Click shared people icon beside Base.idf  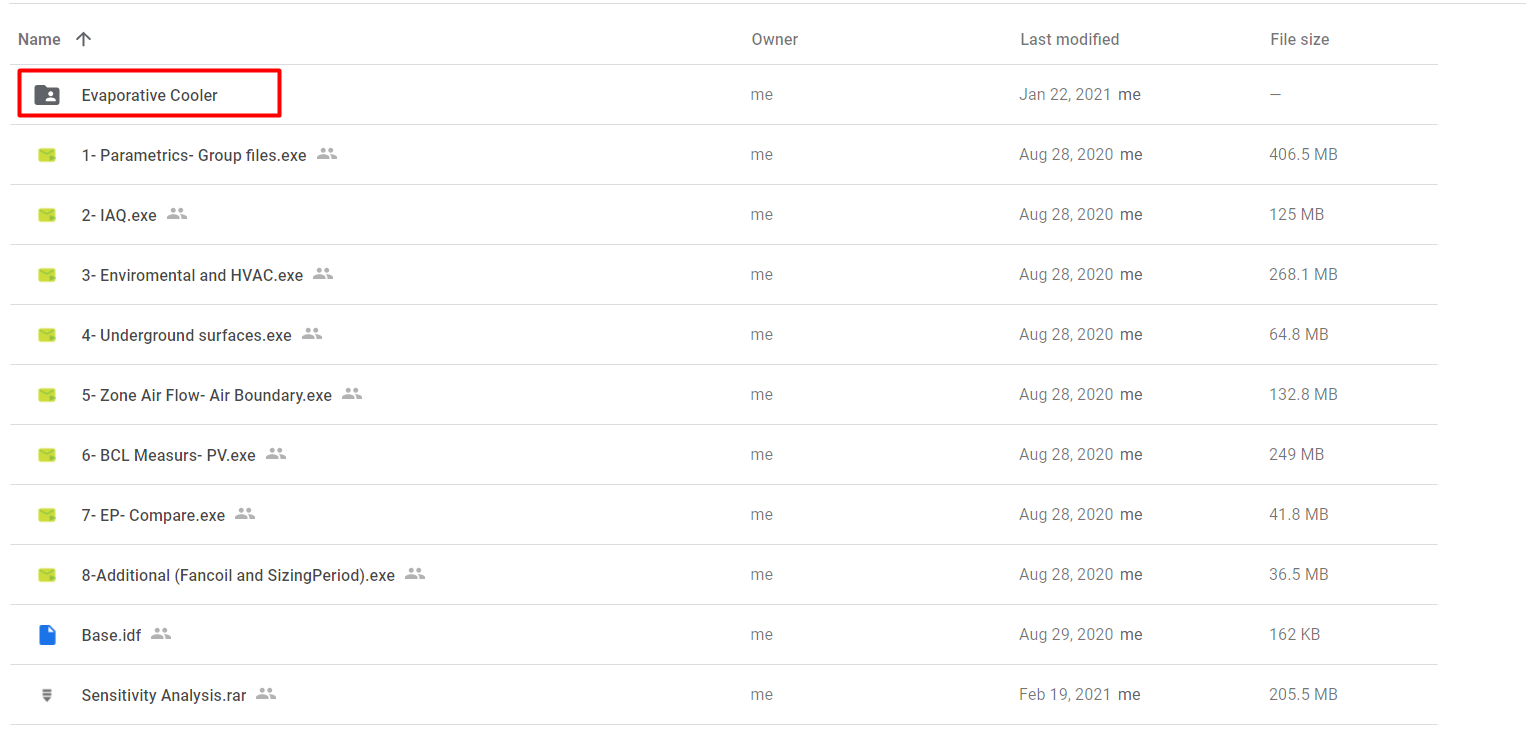click(x=161, y=634)
